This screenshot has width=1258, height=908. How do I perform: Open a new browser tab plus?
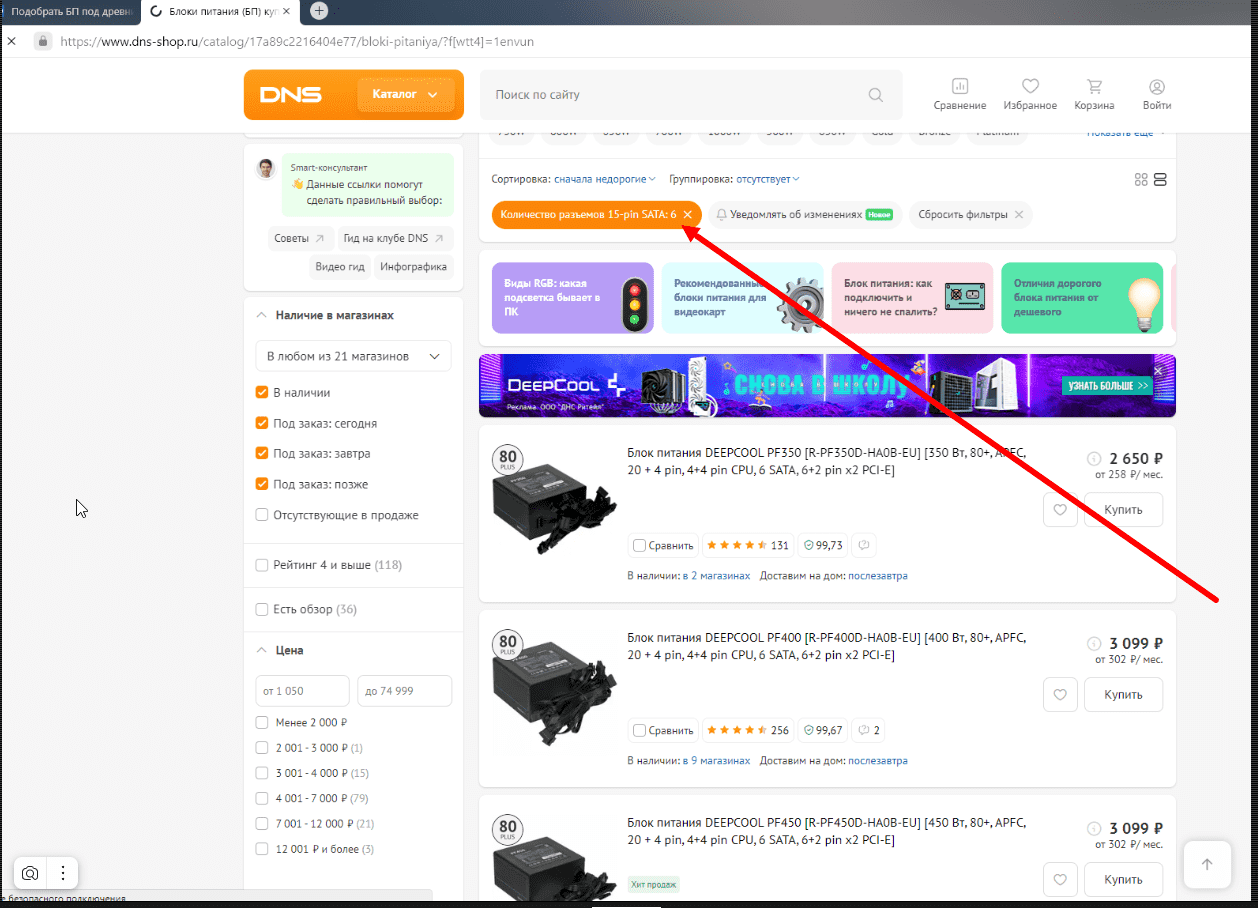(x=319, y=11)
